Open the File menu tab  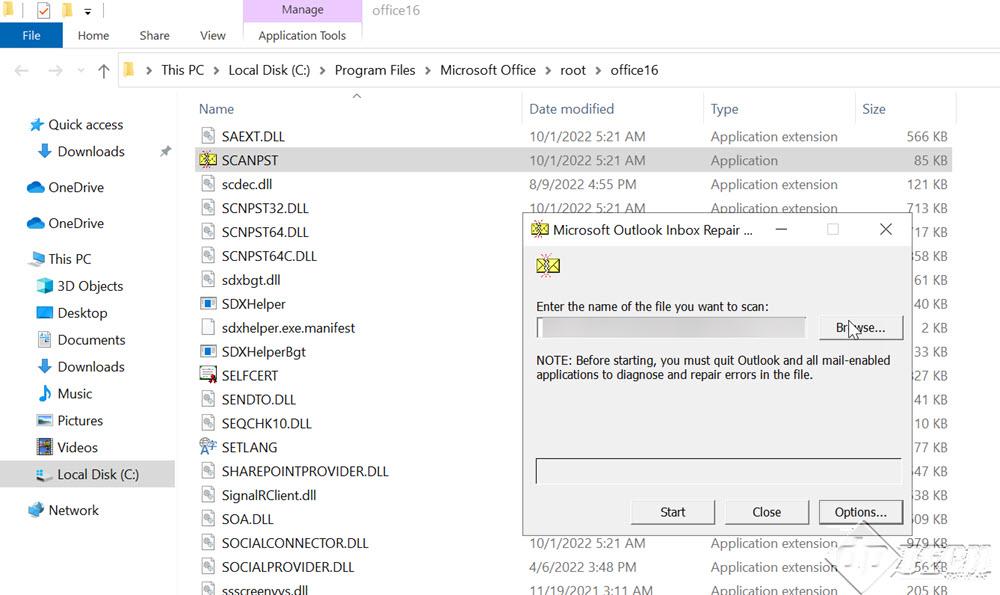pyautogui.click(x=31, y=35)
